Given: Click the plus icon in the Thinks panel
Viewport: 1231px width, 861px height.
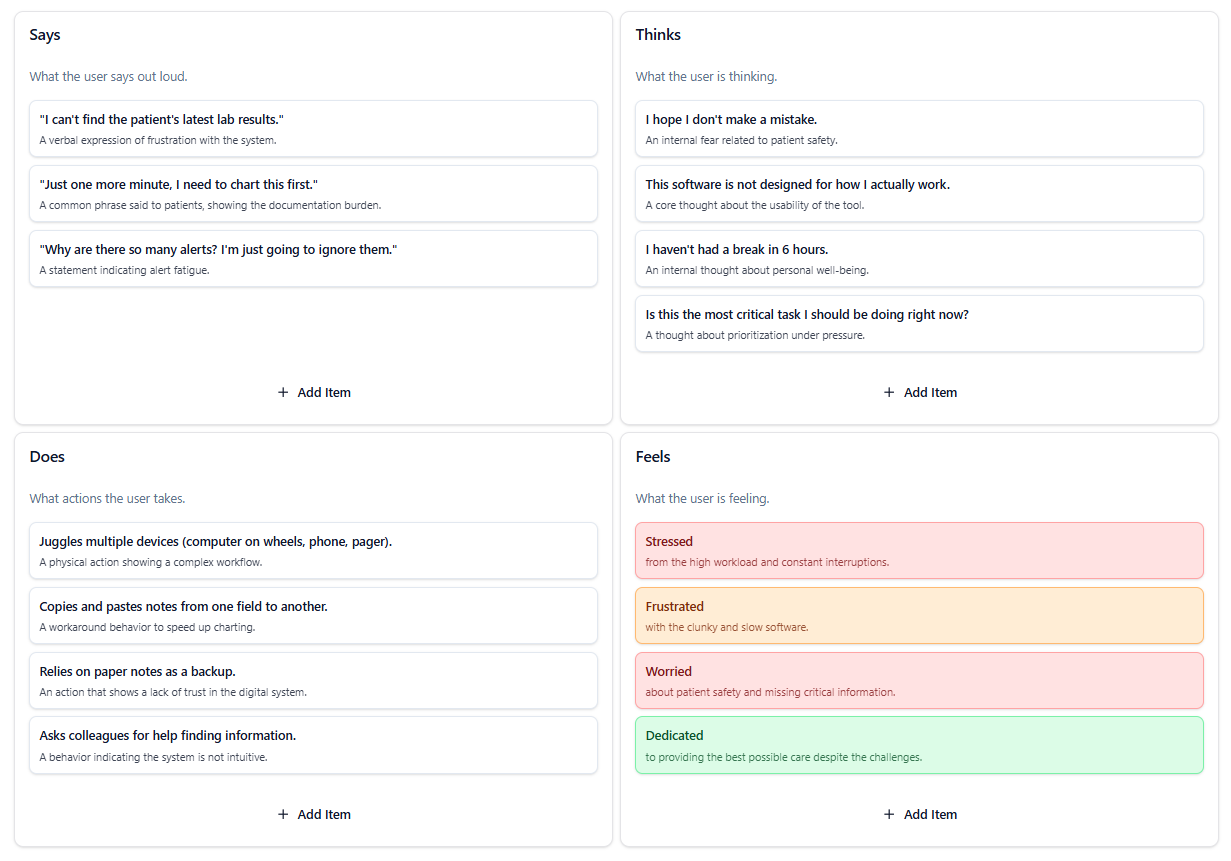Looking at the screenshot, I should click(x=889, y=393).
